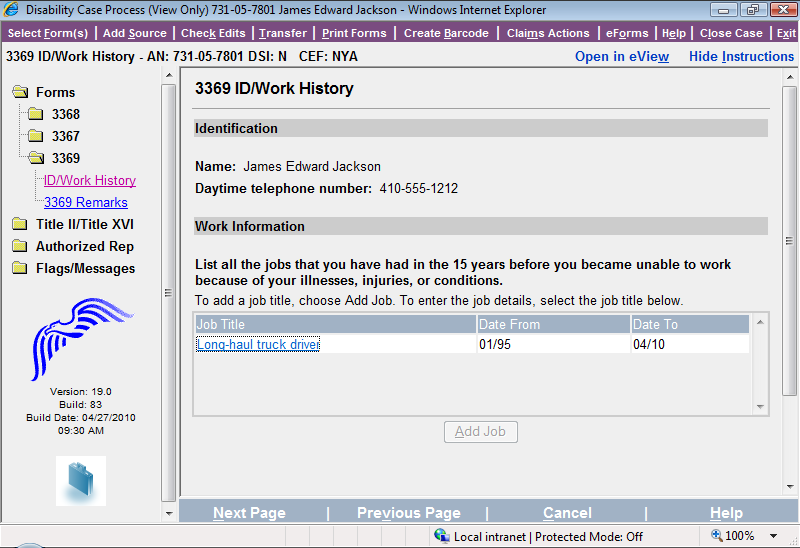Click Cancel in bottom bar
The height and width of the screenshot is (548, 800).
567,513
